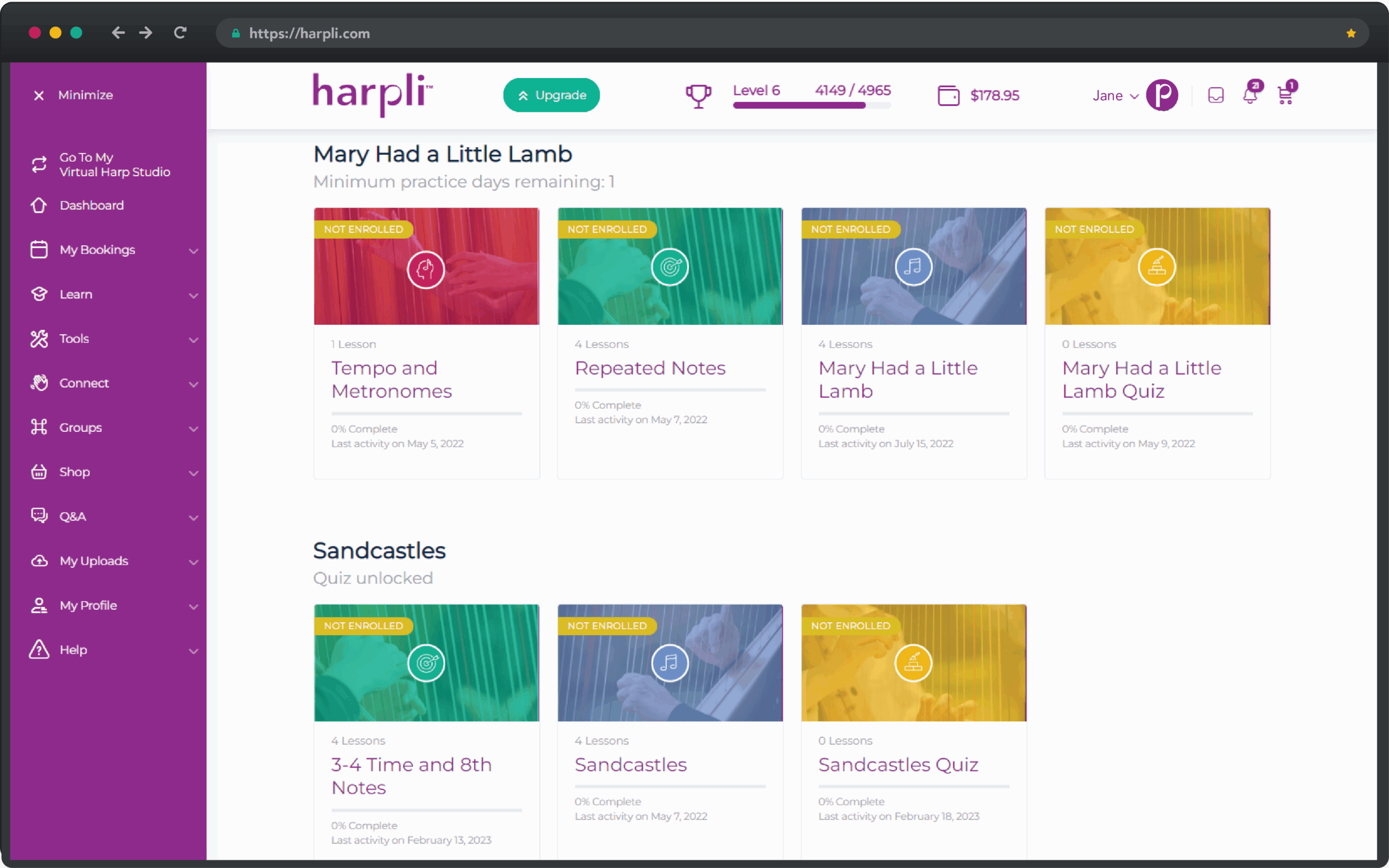1389x868 pixels.
Task: Click the Sandcastles Quiz thumbnail icon
Action: [913, 663]
